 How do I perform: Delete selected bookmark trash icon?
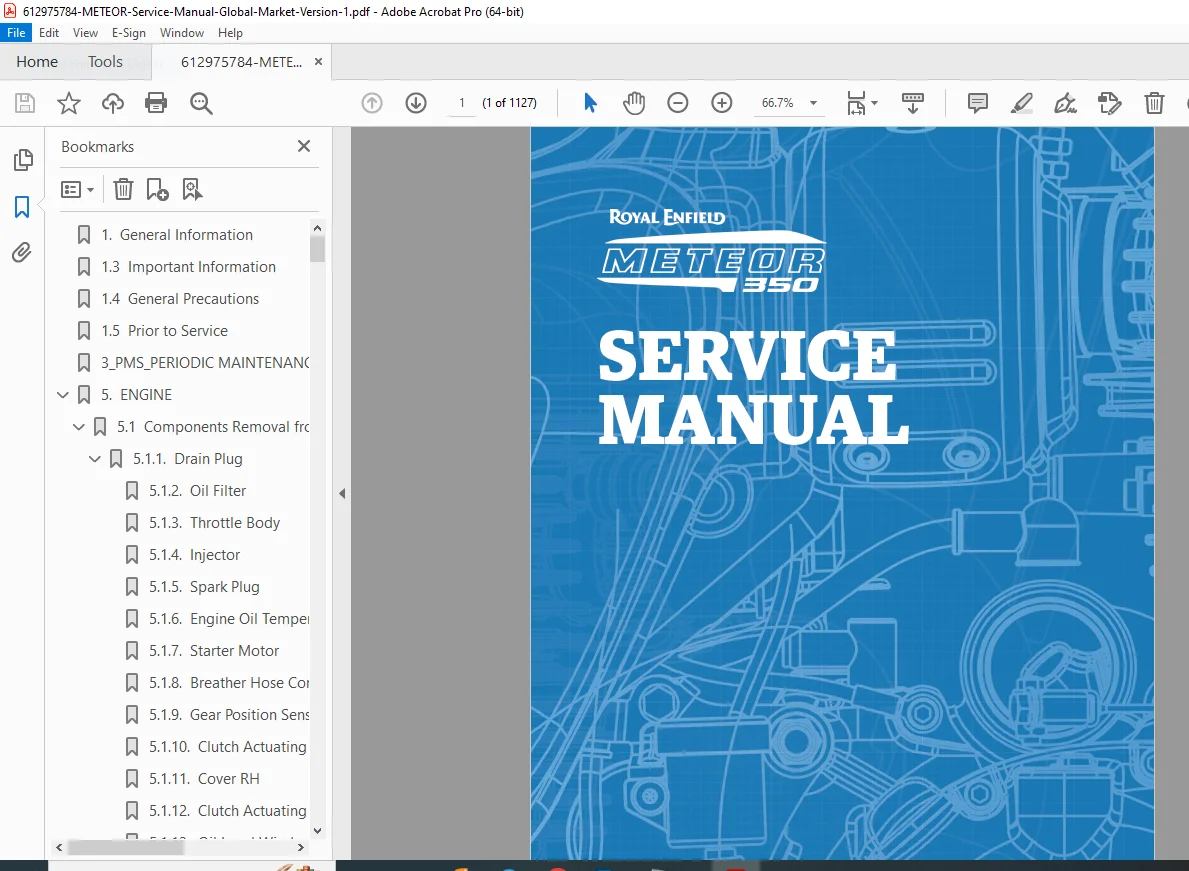tap(123, 189)
